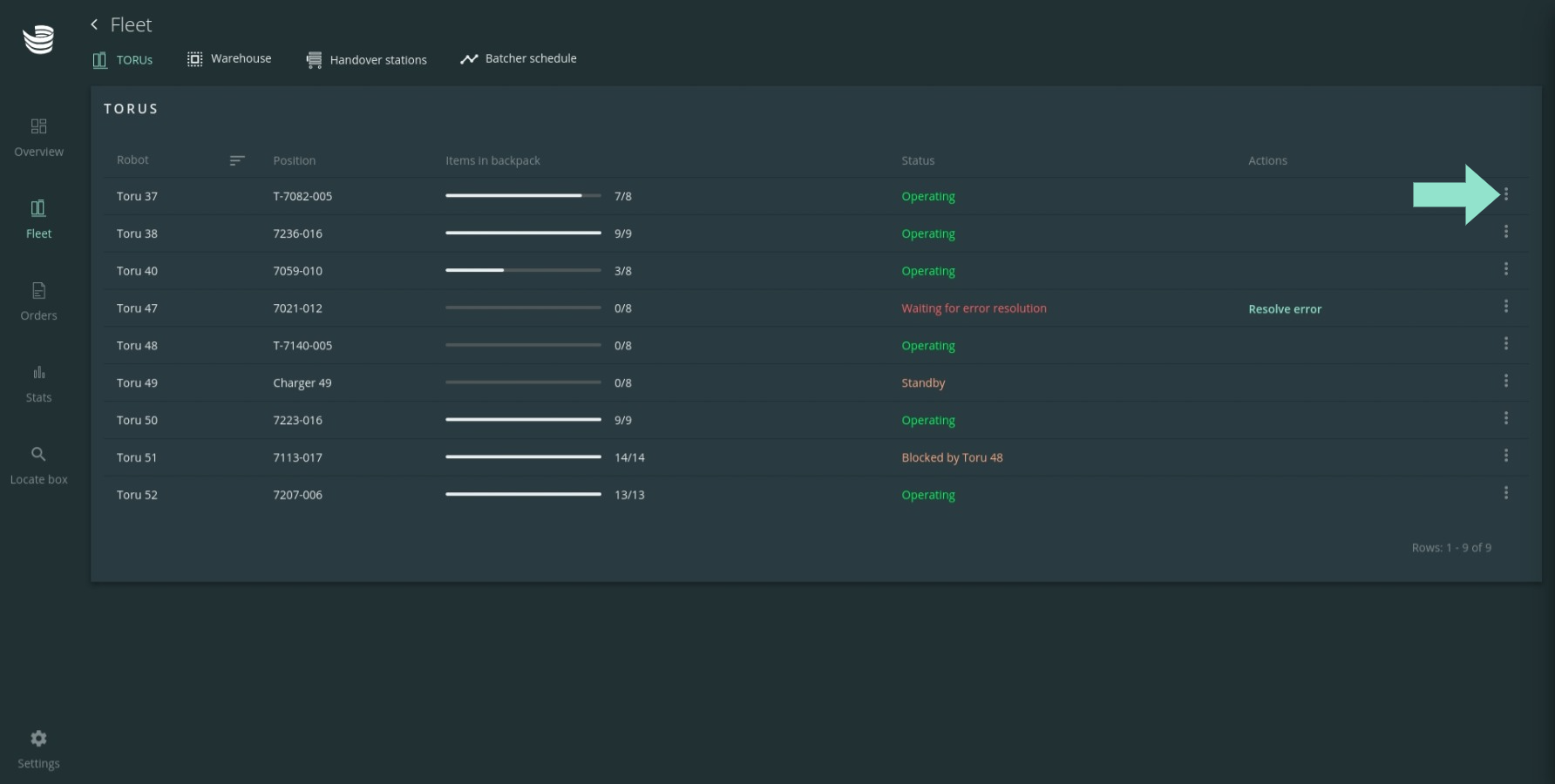Open the kebab menu for Toru 49
The height and width of the screenshot is (784, 1555).
click(1505, 382)
